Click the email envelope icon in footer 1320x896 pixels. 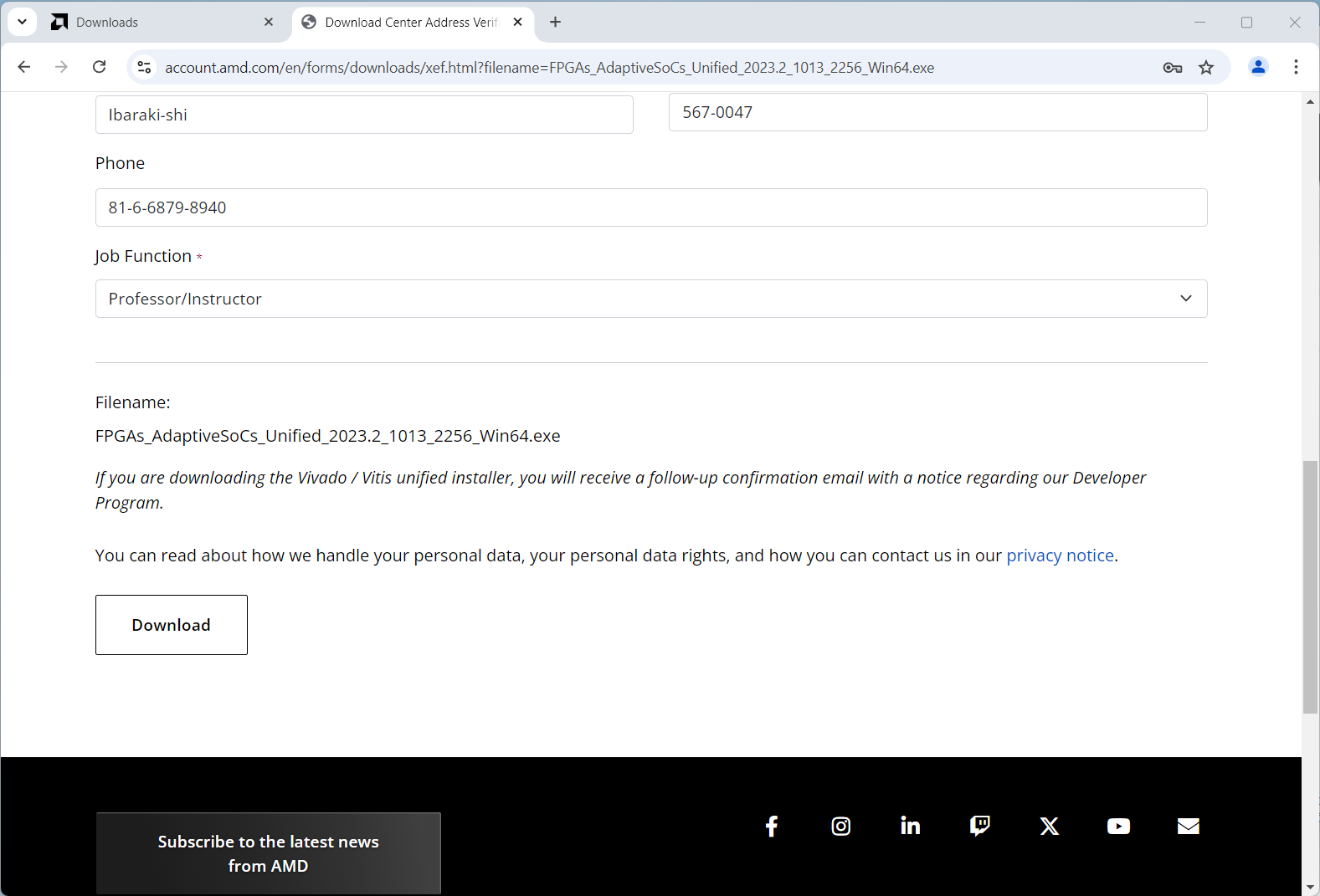point(1188,827)
